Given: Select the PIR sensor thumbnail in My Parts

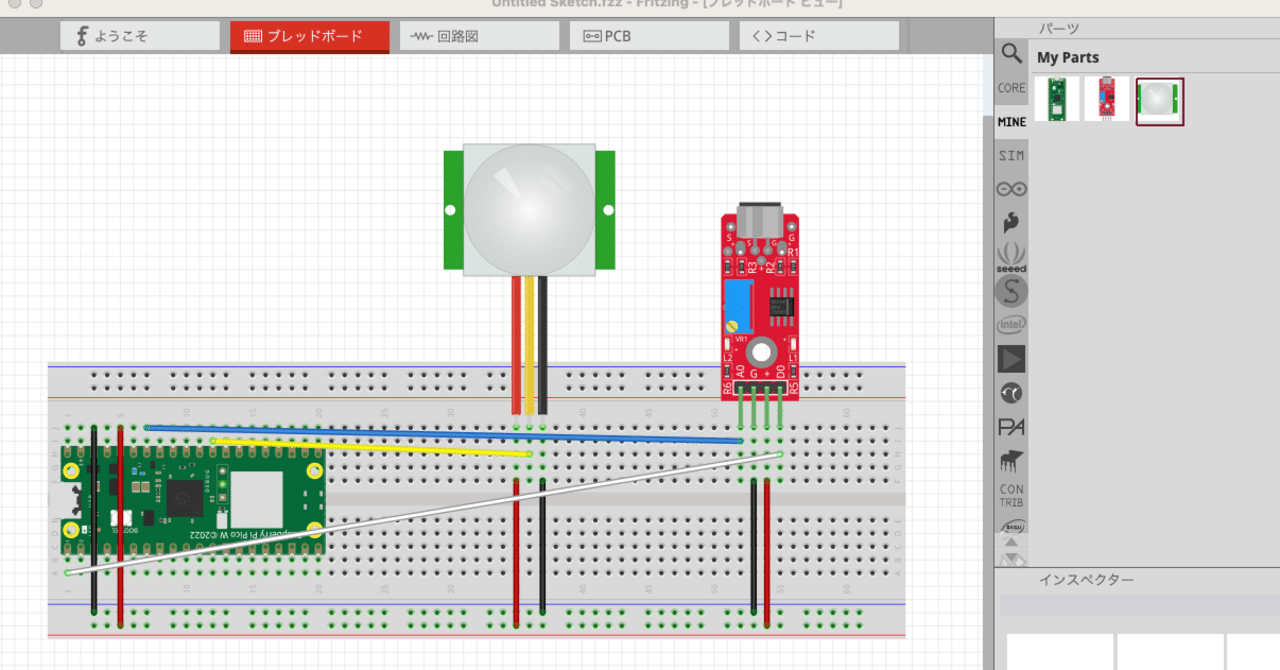Looking at the screenshot, I should pyautogui.click(x=1159, y=99).
